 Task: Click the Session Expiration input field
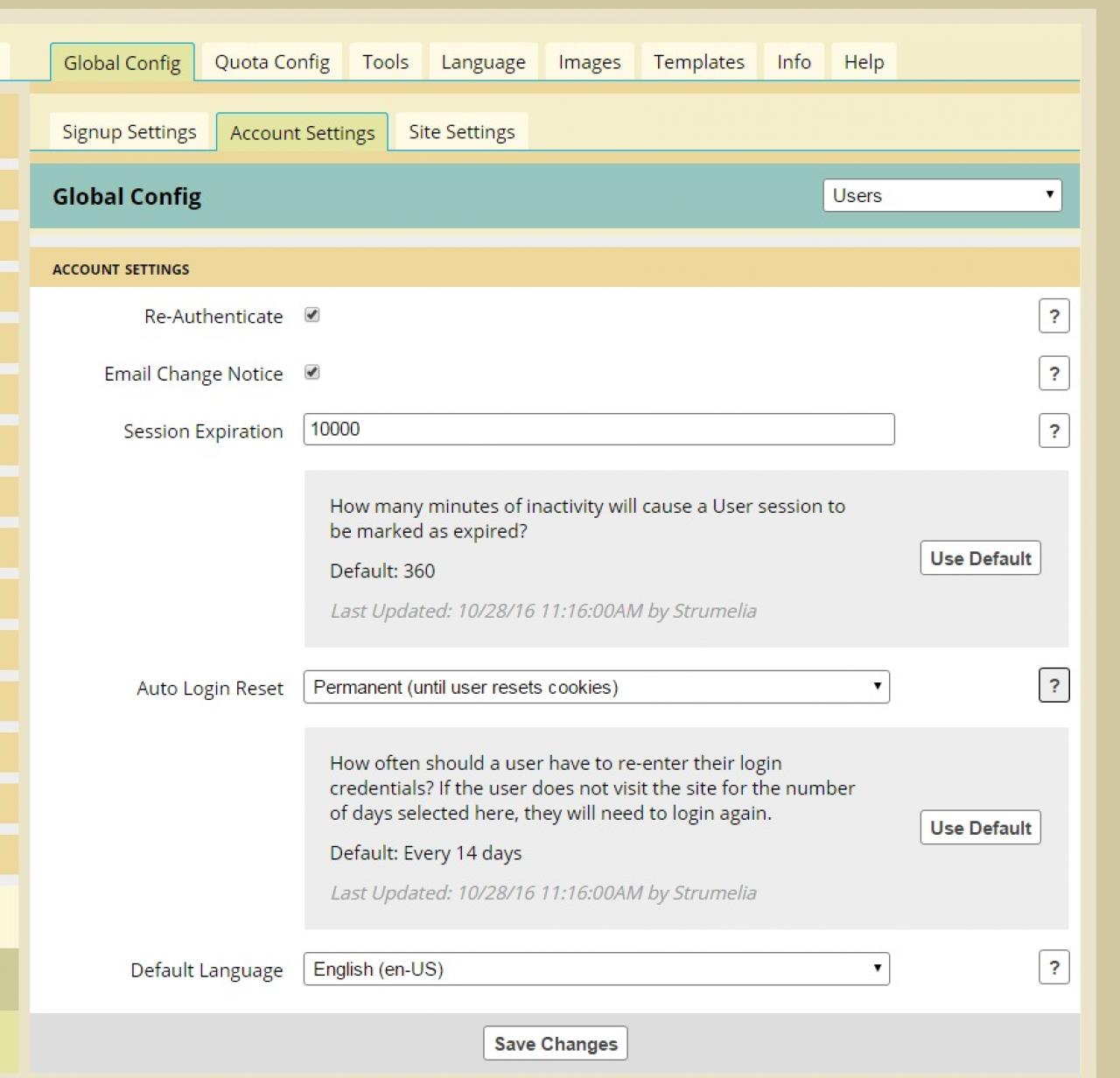coord(598,429)
